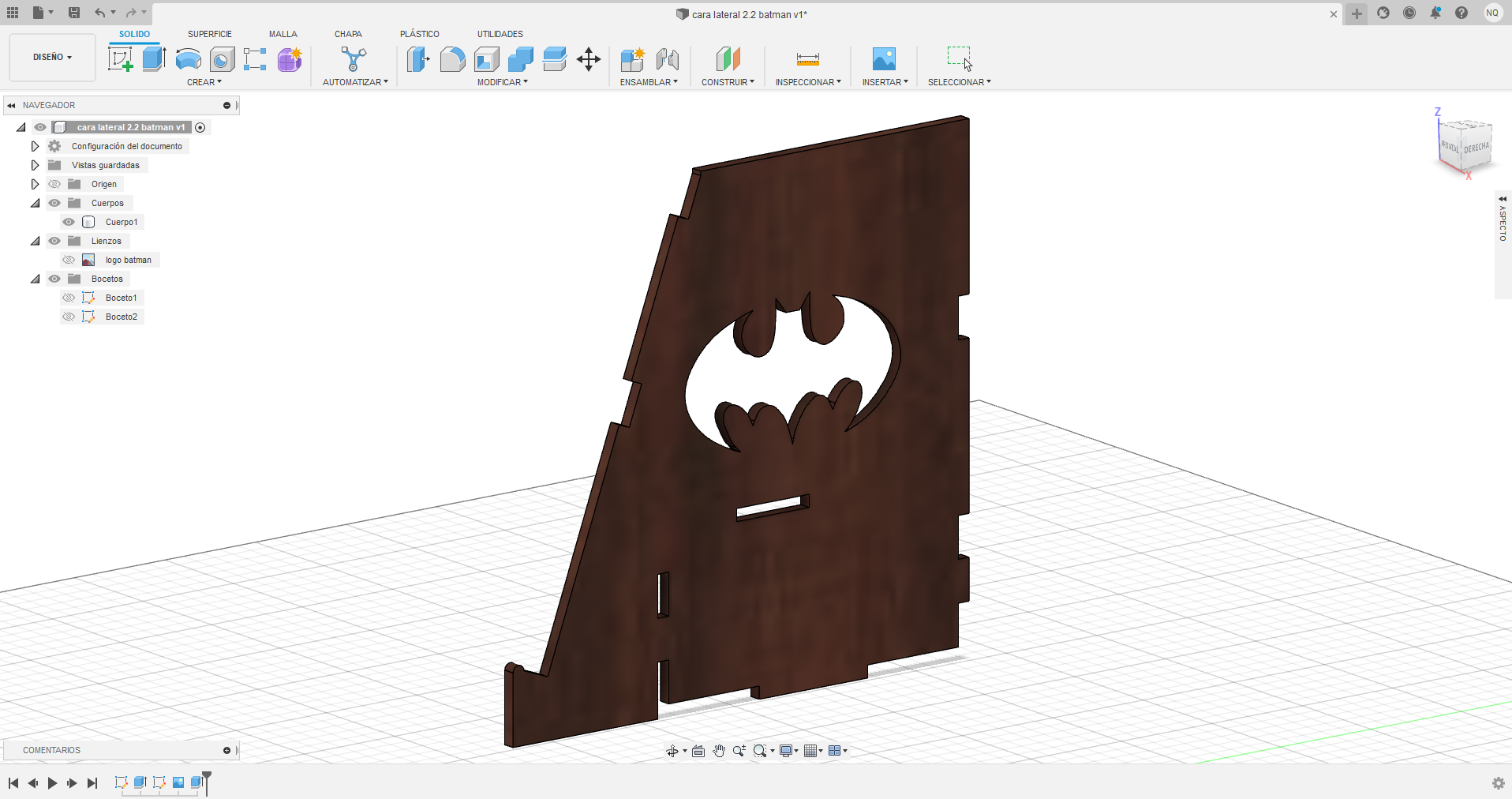Viewport: 1512px width, 799px height.
Task: Click the Save disk icon
Action: (74, 13)
